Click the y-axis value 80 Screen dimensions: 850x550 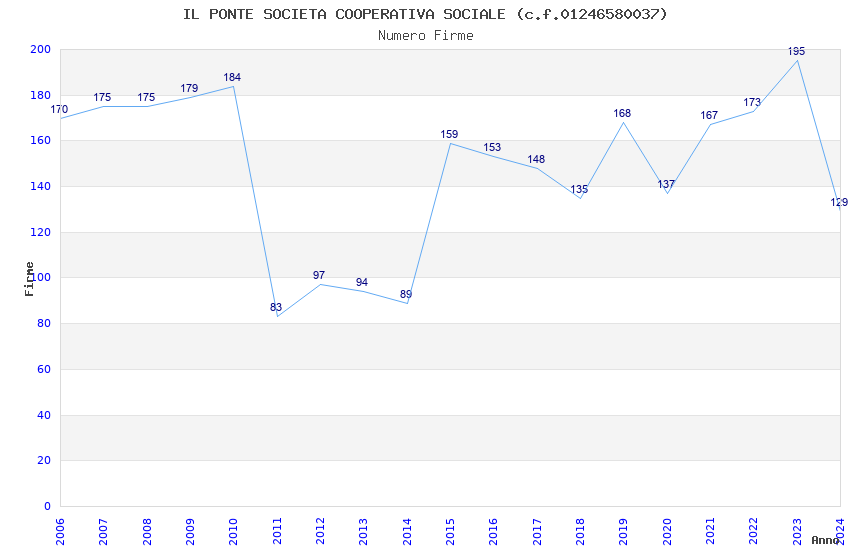[x=44, y=323]
